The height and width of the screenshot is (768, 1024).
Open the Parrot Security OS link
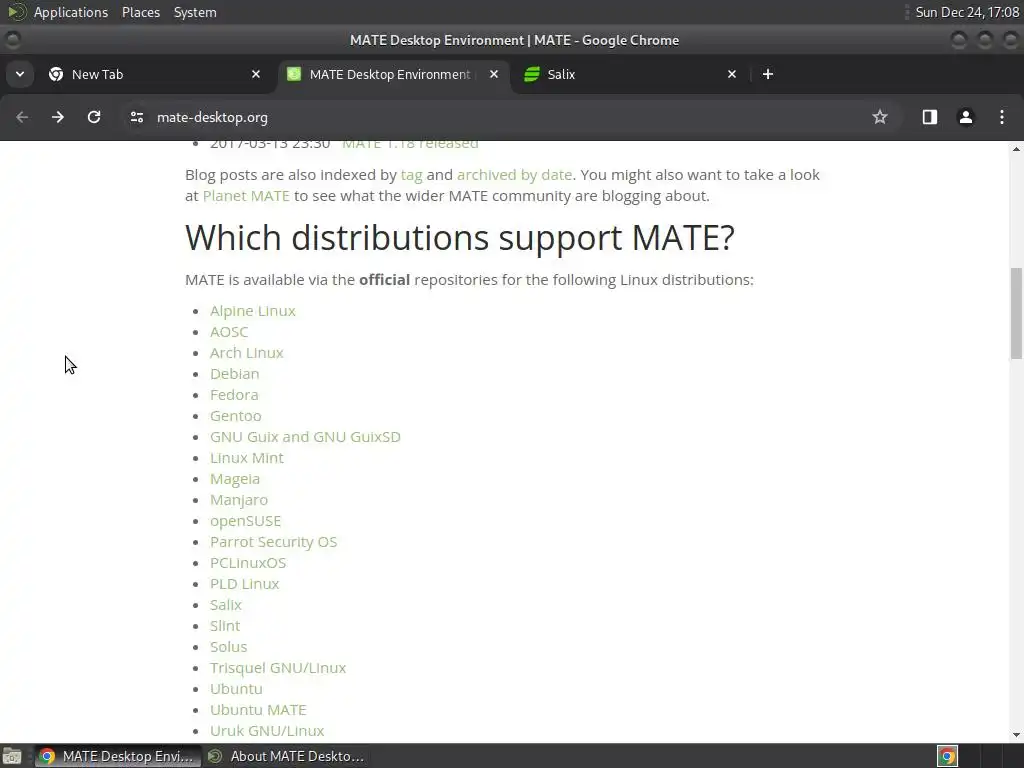click(274, 541)
